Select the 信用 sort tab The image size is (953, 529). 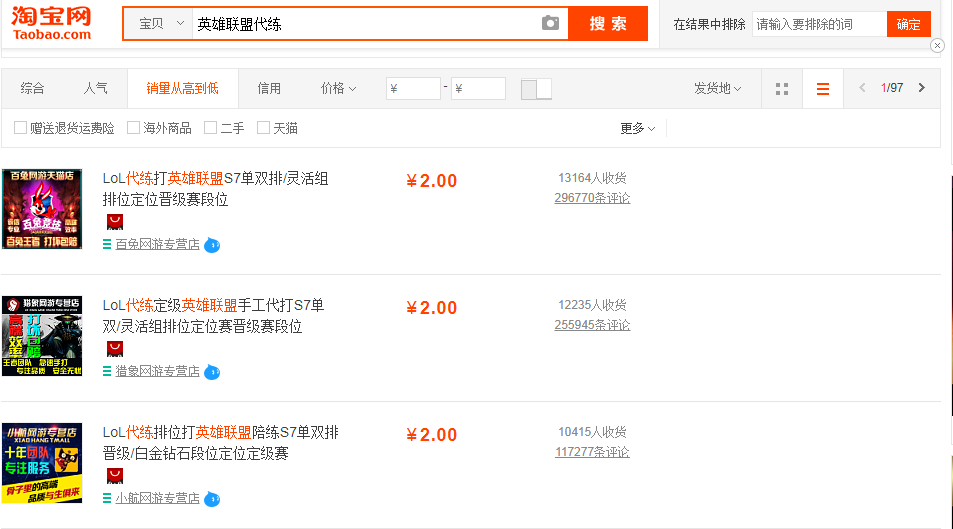click(x=269, y=89)
